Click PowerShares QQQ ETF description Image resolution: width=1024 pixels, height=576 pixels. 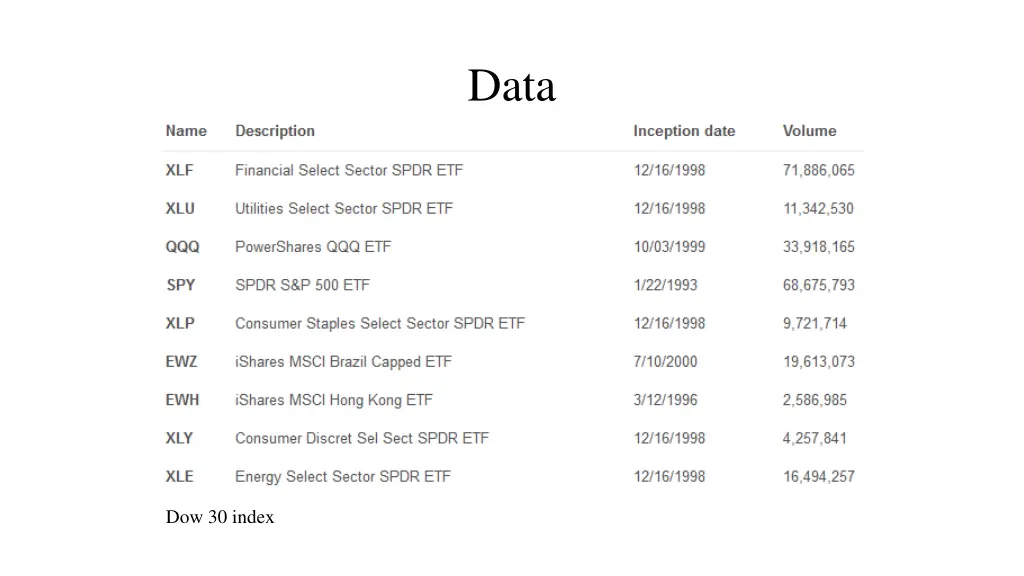[x=313, y=247]
